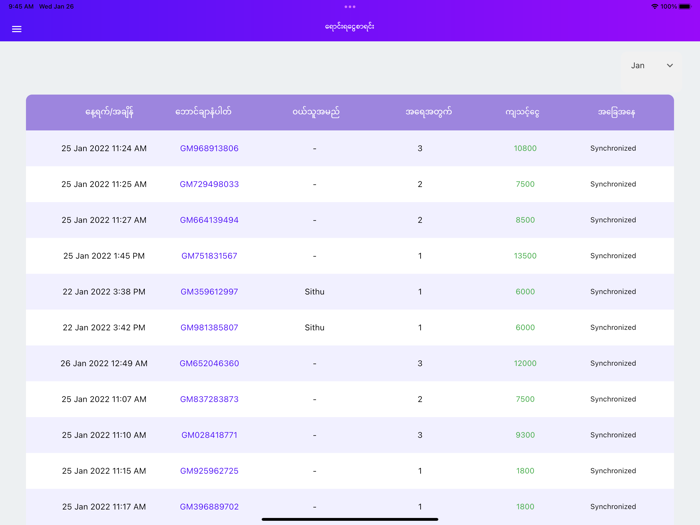This screenshot has height=525, width=700.
Task: Select date cell 25 Jan 2022 1:45 PM
Action: click(x=104, y=256)
